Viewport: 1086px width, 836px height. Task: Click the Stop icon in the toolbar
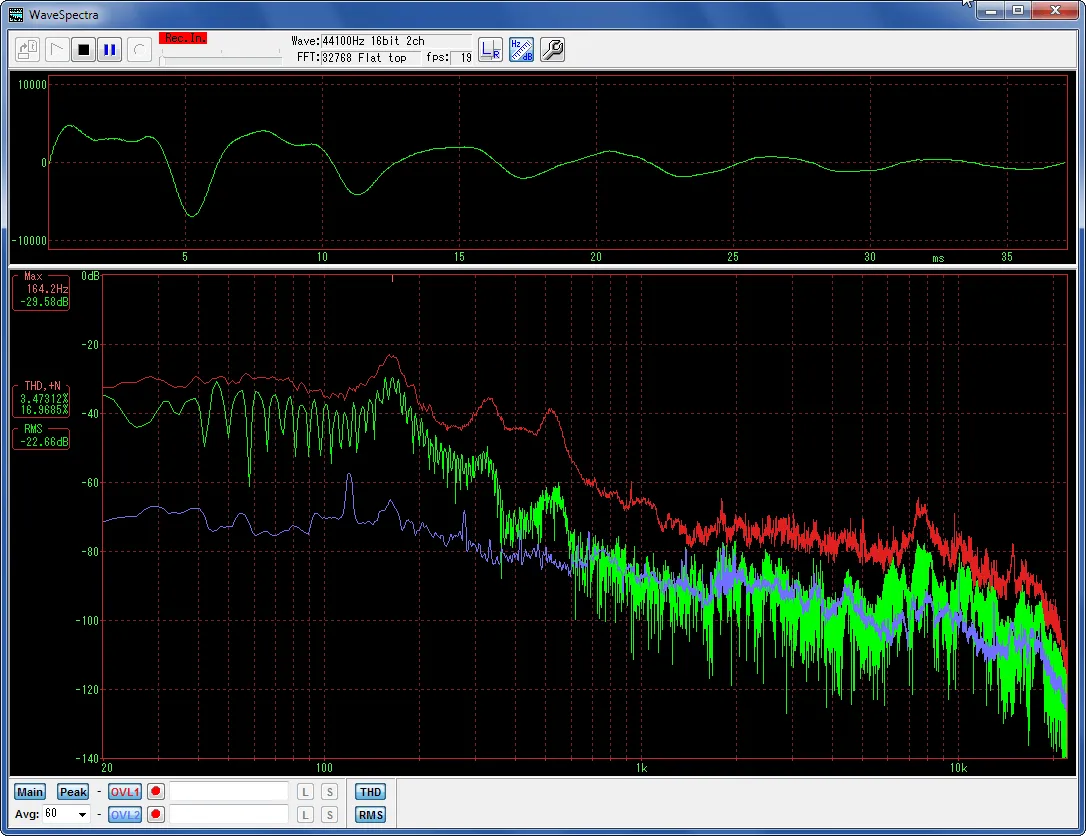pyautogui.click(x=83, y=49)
